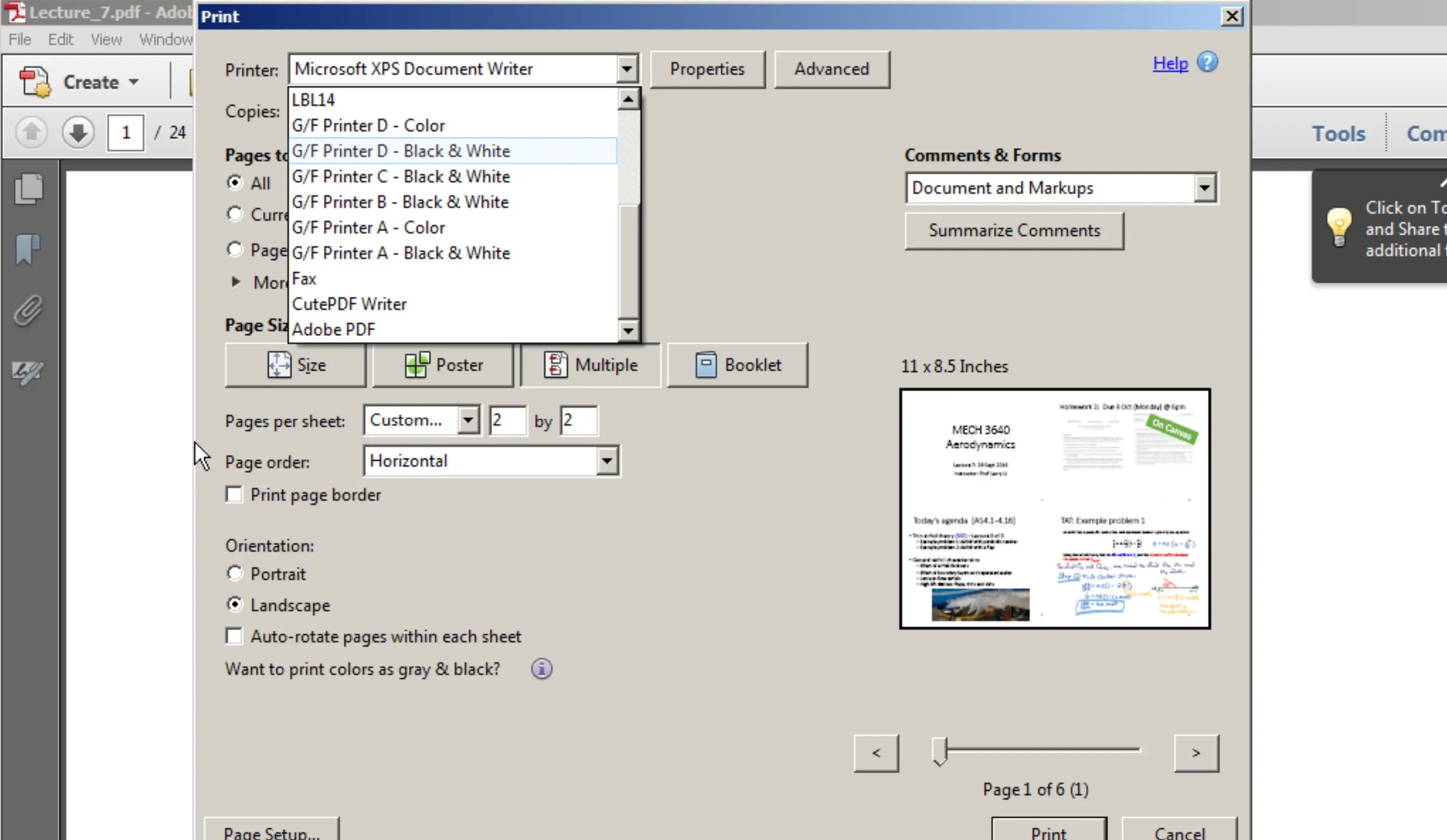This screenshot has width=1447, height=840.
Task: Enable Auto-rotate pages within each sheet
Action: pos(234,636)
